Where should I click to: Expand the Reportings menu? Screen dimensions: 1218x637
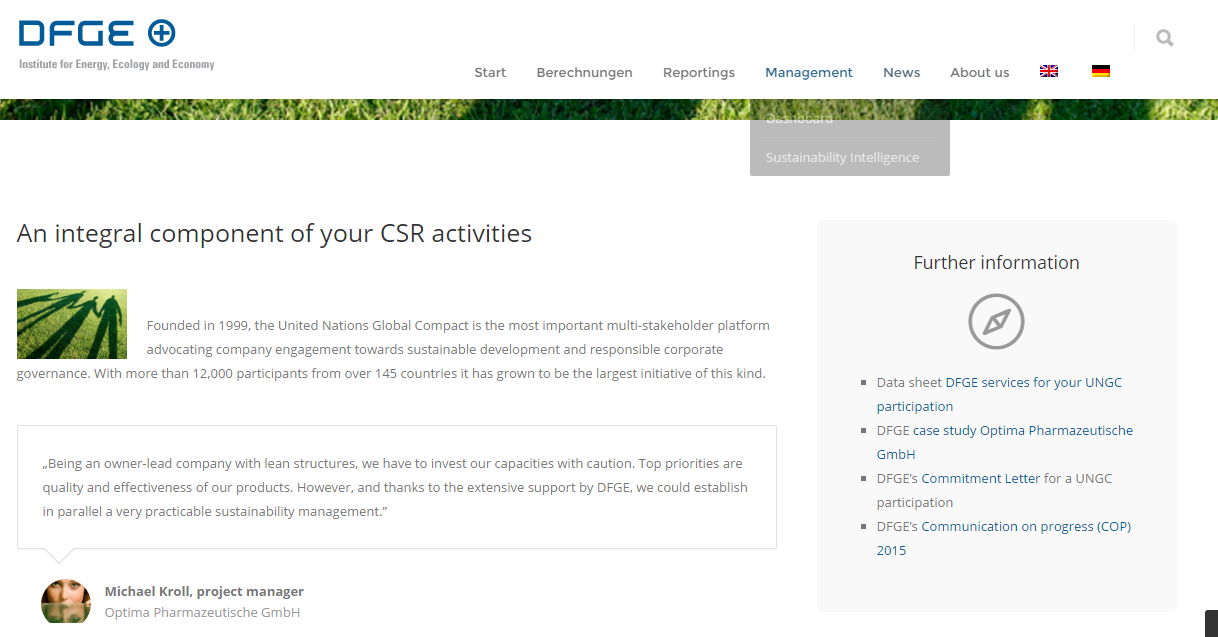[x=698, y=72]
